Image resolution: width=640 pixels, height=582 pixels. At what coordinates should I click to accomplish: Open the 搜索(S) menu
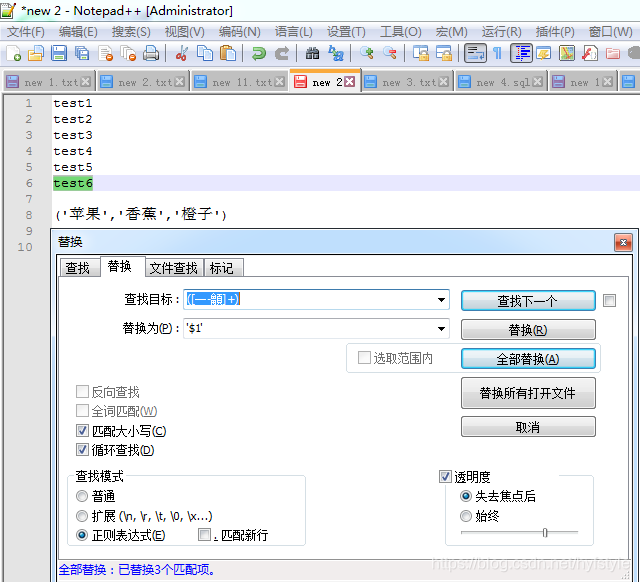tap(131, 32)
